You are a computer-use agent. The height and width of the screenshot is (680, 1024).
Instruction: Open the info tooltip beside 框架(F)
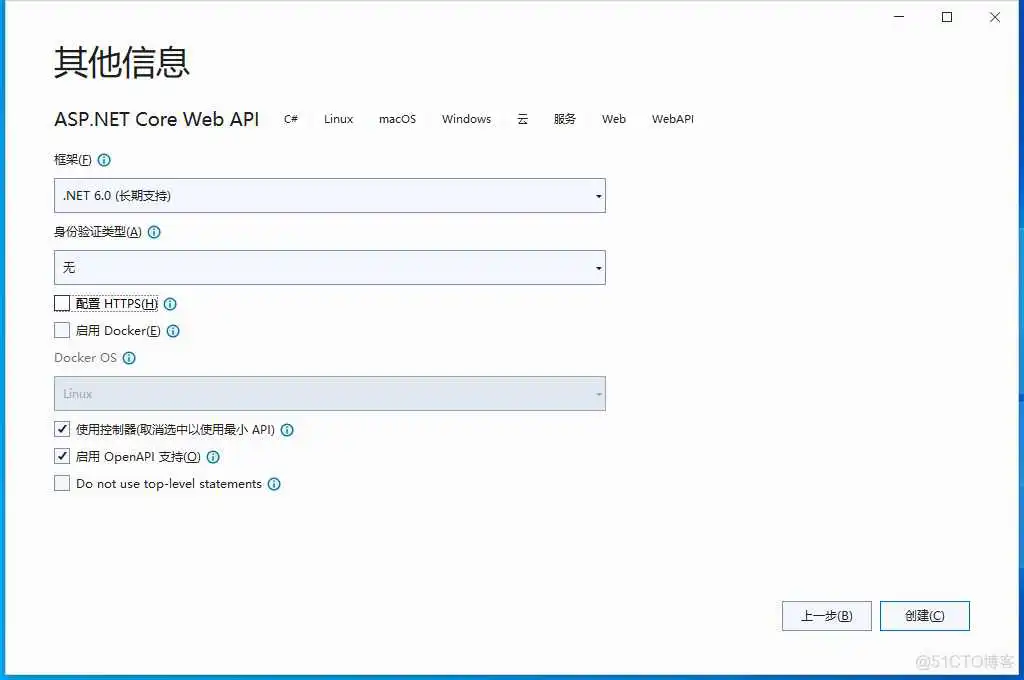(x=104, y=159)
